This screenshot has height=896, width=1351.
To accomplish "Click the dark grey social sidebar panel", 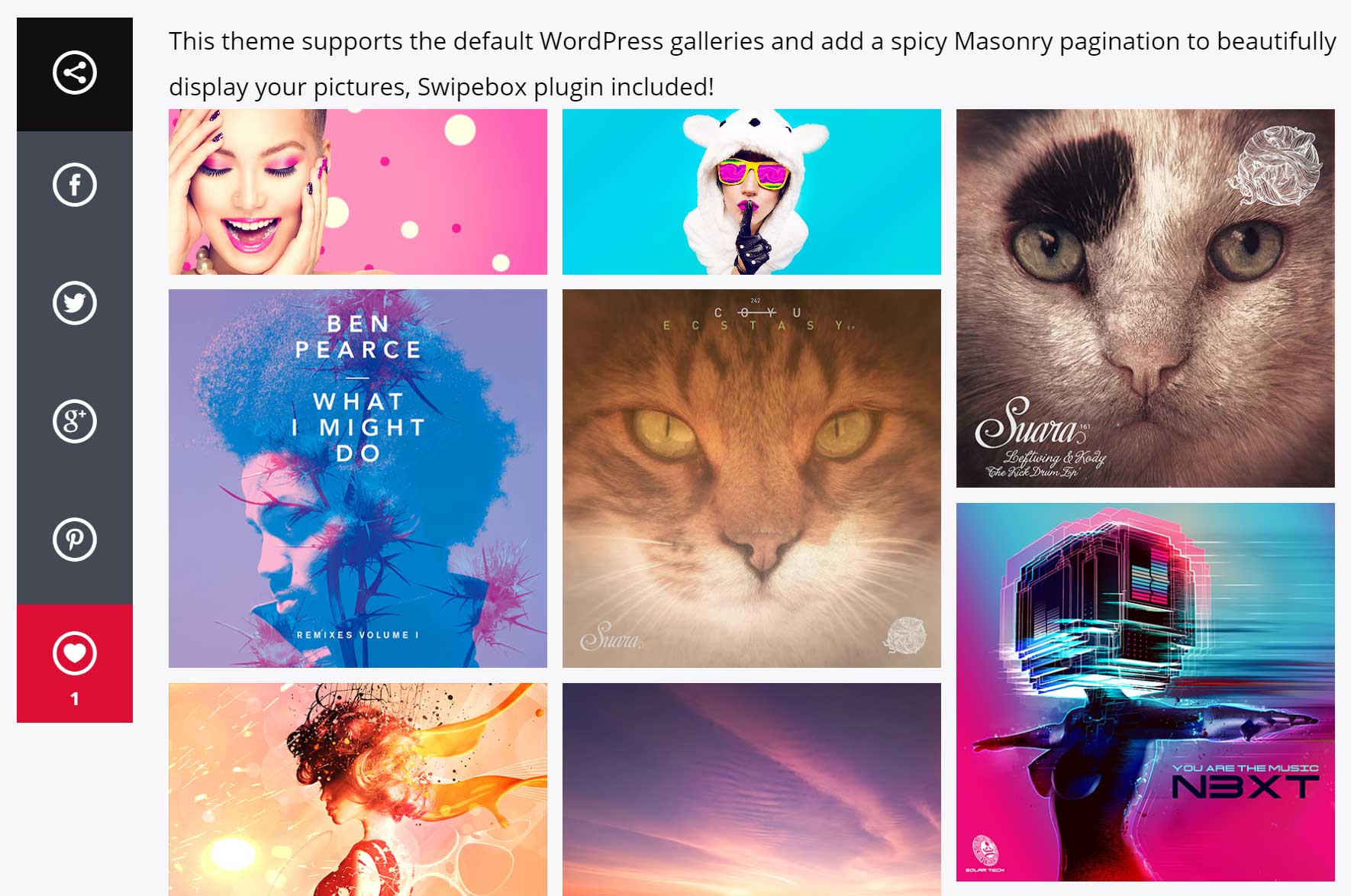I will click(75, 368).
